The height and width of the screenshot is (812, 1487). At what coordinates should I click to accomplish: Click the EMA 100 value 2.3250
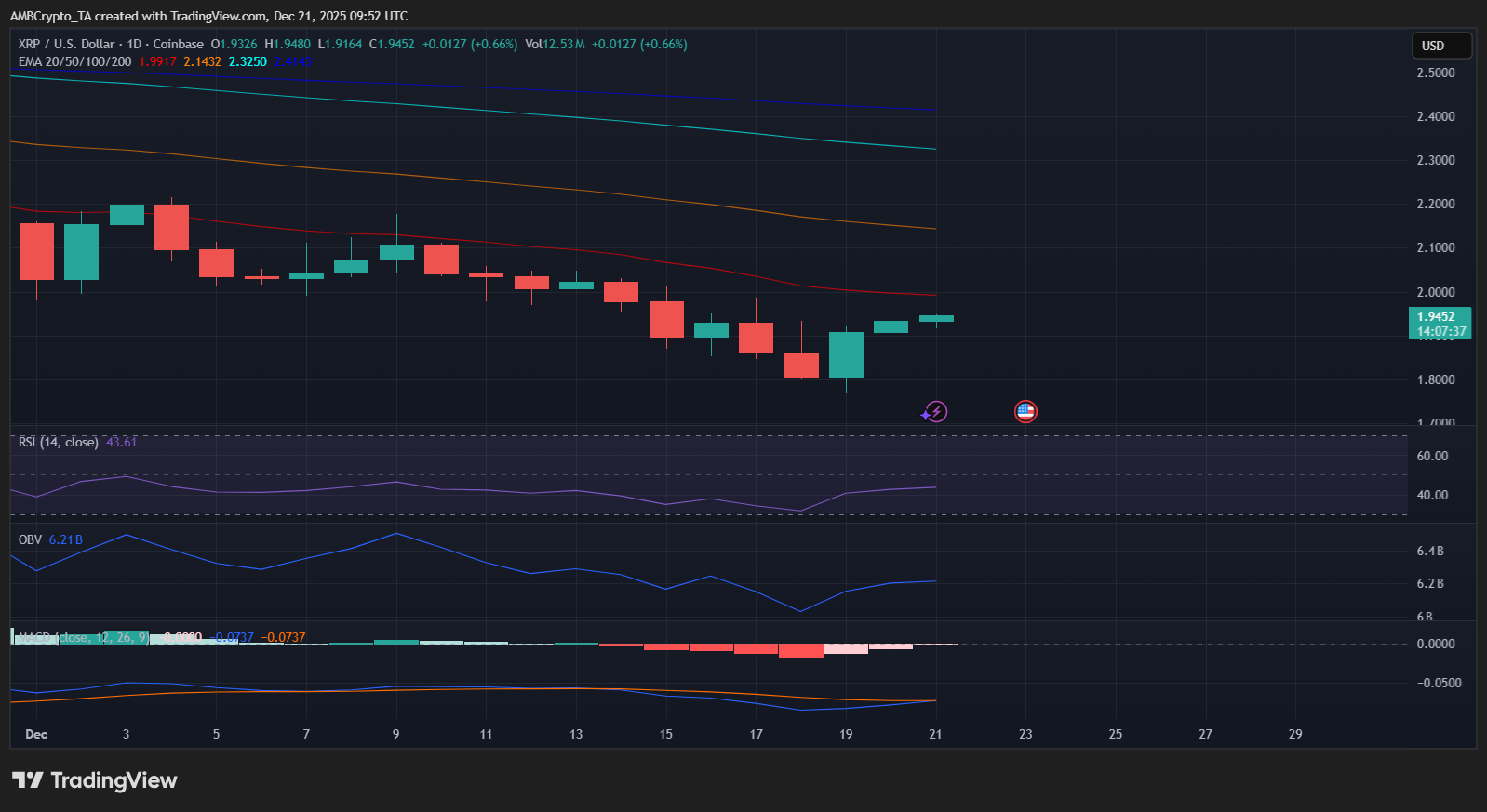pos(248,61)
